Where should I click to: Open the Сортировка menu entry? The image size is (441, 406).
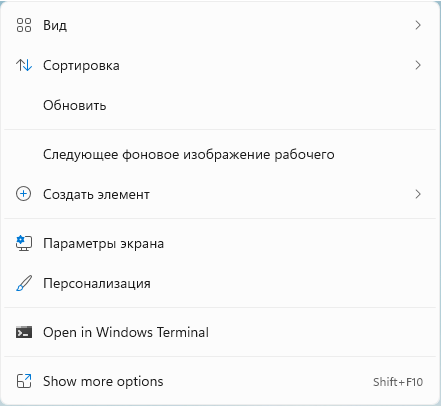pos(220,65)
